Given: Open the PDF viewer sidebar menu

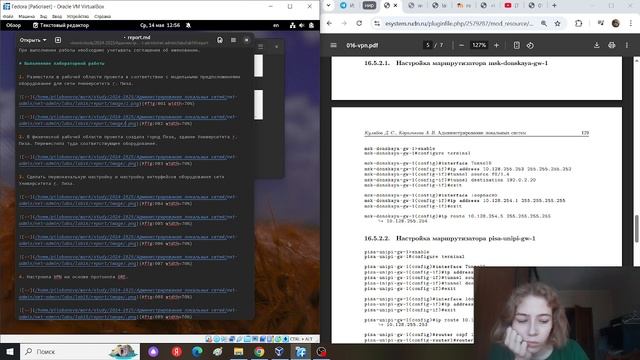Looking at the screenshot, I should tap(333, 45).
